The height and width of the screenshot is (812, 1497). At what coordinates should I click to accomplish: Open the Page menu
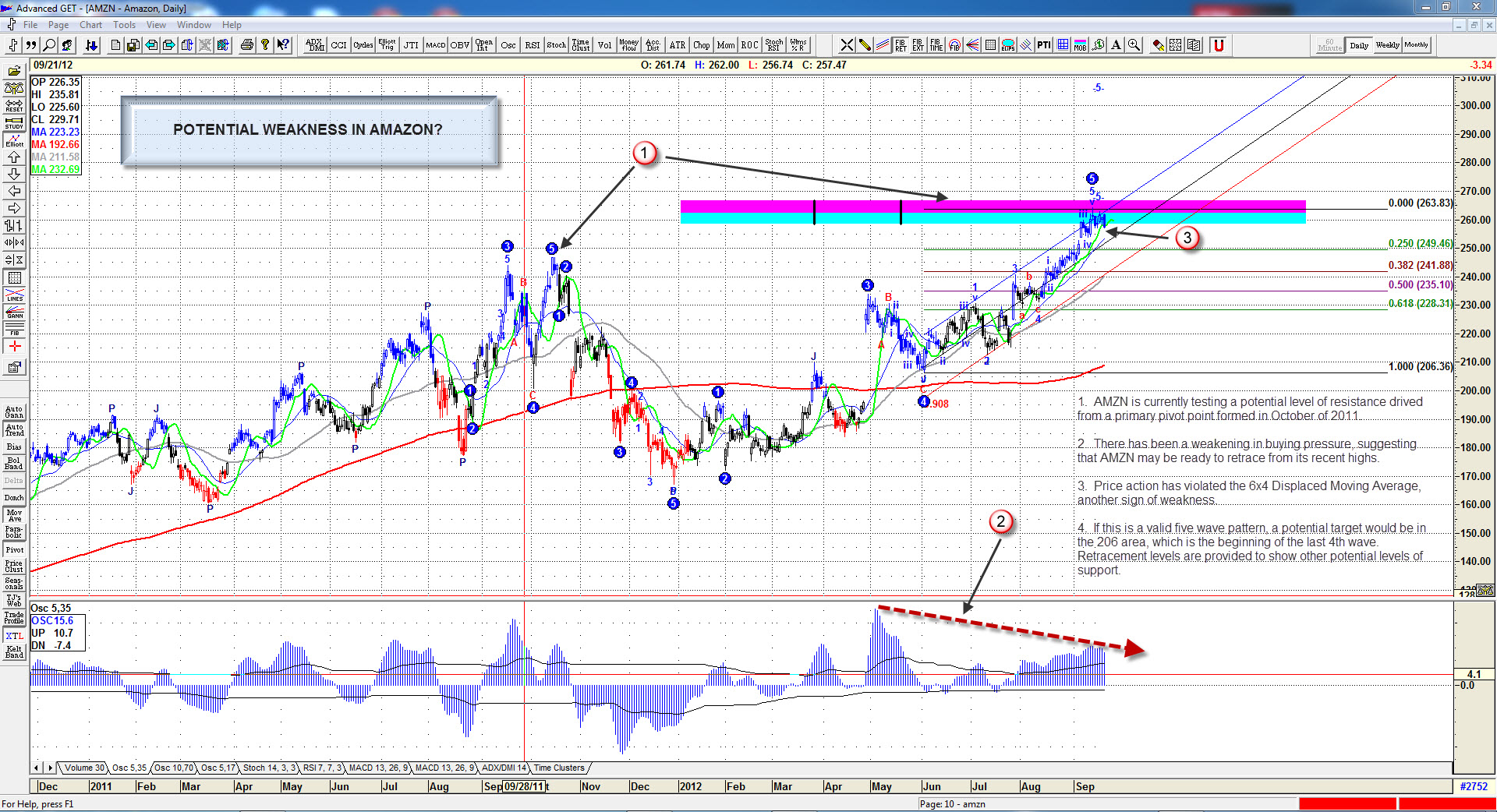coord(58,25)
